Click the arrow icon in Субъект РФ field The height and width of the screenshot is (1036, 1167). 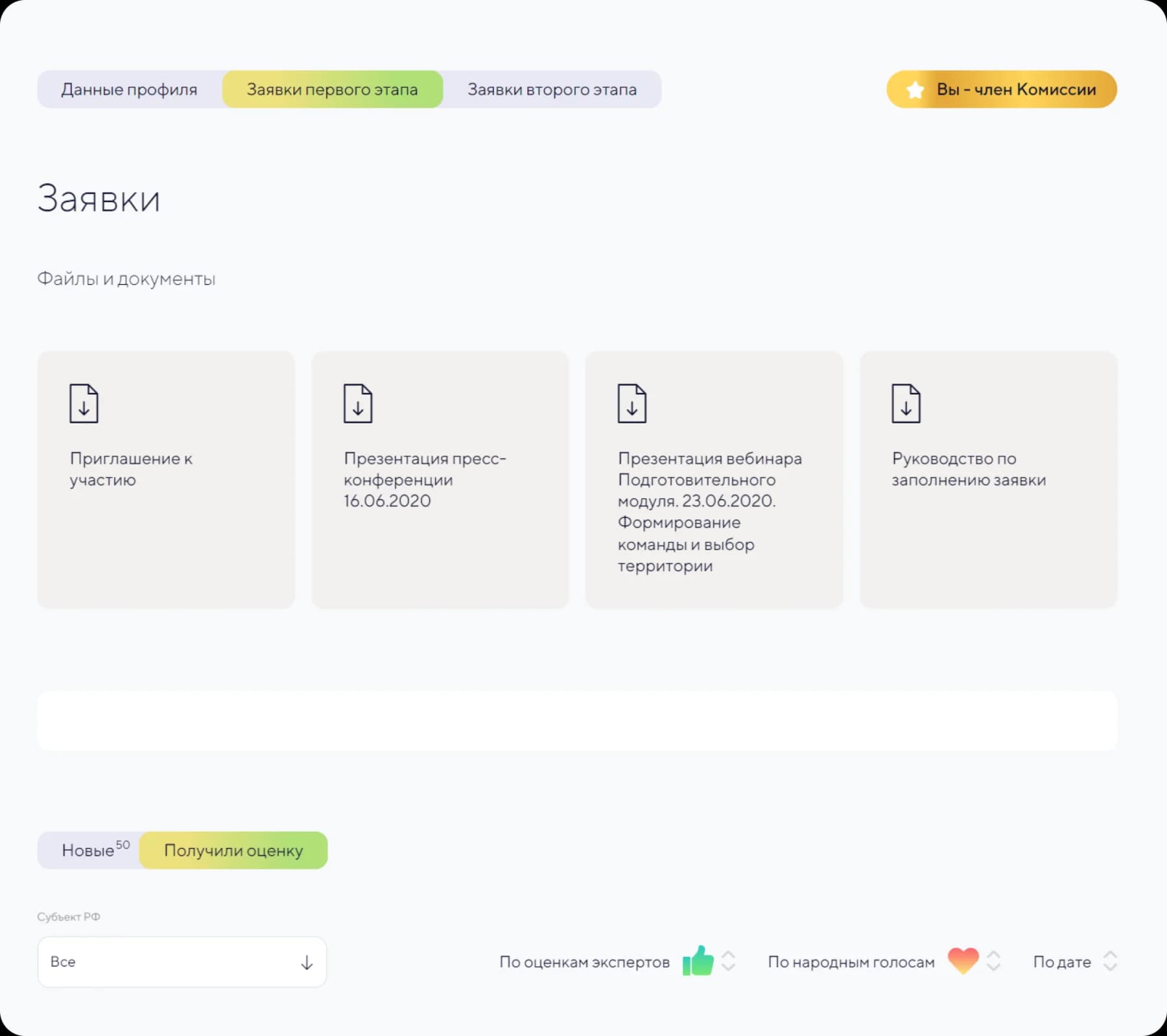[307, 963]
